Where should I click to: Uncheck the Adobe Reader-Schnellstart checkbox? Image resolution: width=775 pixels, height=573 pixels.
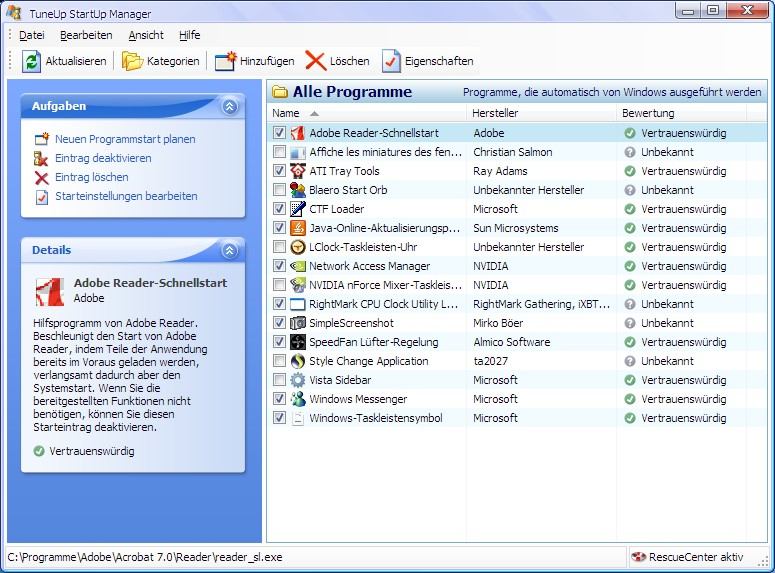click(x=279, y=132)
